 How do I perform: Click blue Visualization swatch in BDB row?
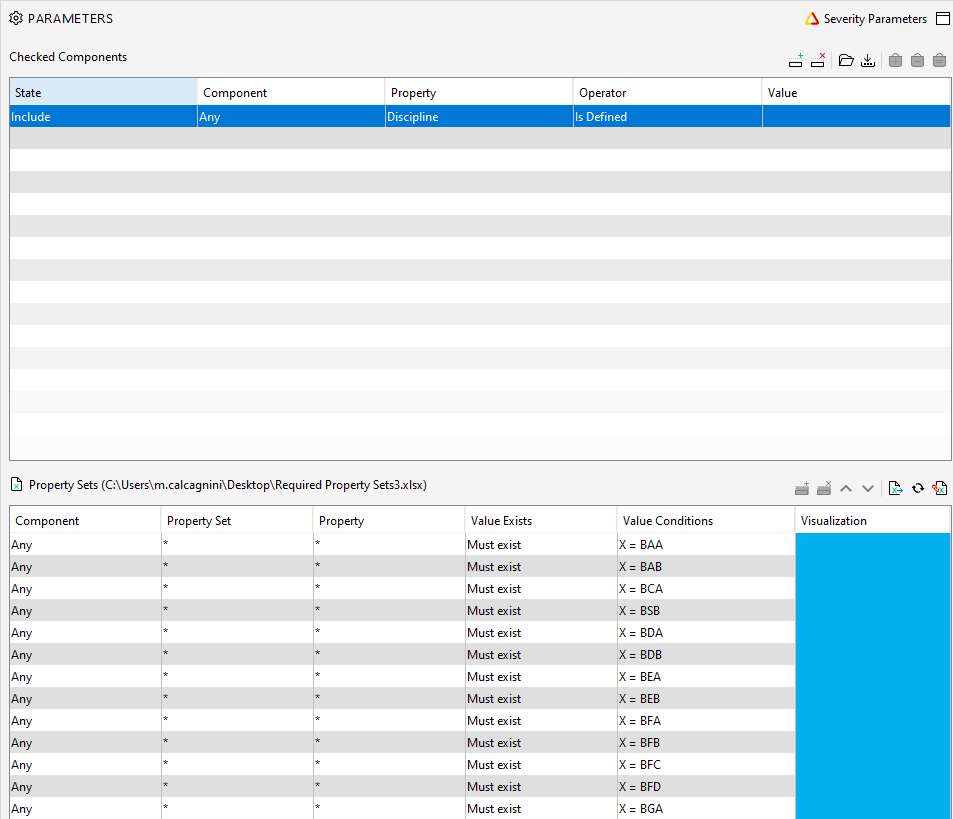[872, 654]
